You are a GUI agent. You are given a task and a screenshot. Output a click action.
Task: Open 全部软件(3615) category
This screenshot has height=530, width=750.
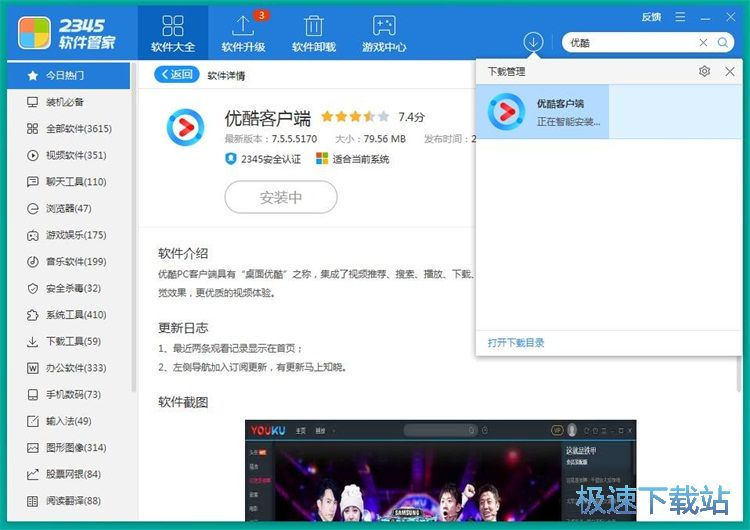click(68, 129)
